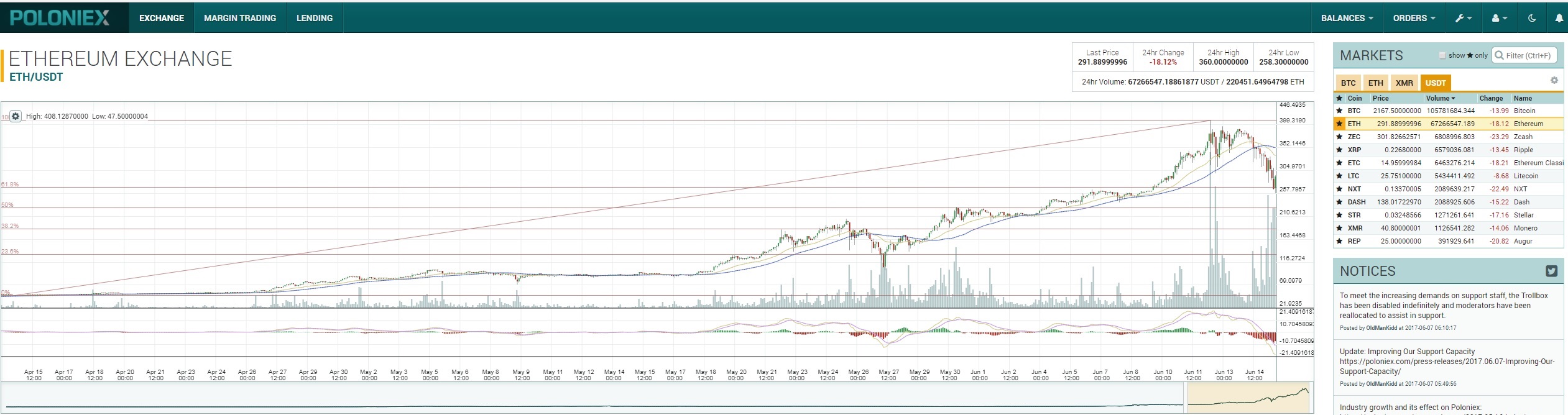Screen dimensions: 1568x415
Task: Toggle the star for the REP row
Action: point(1339,241)
